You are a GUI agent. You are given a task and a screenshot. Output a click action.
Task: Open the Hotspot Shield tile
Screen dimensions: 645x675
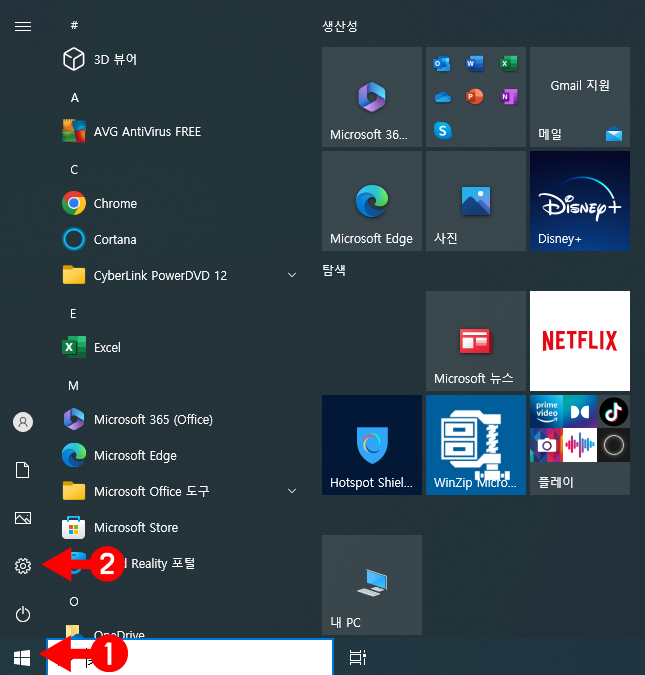pos(372,445)
